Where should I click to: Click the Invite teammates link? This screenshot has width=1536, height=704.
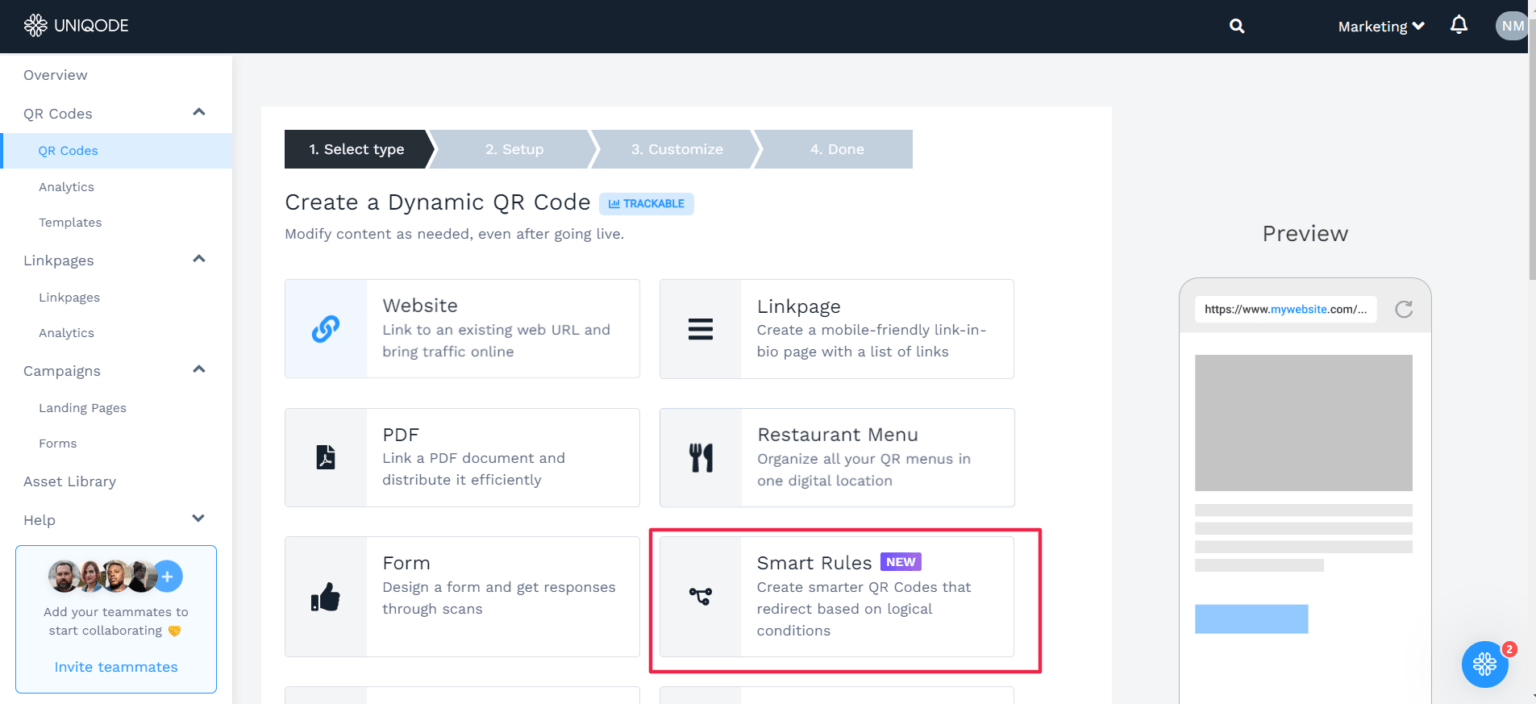click(x=115, y=666)
